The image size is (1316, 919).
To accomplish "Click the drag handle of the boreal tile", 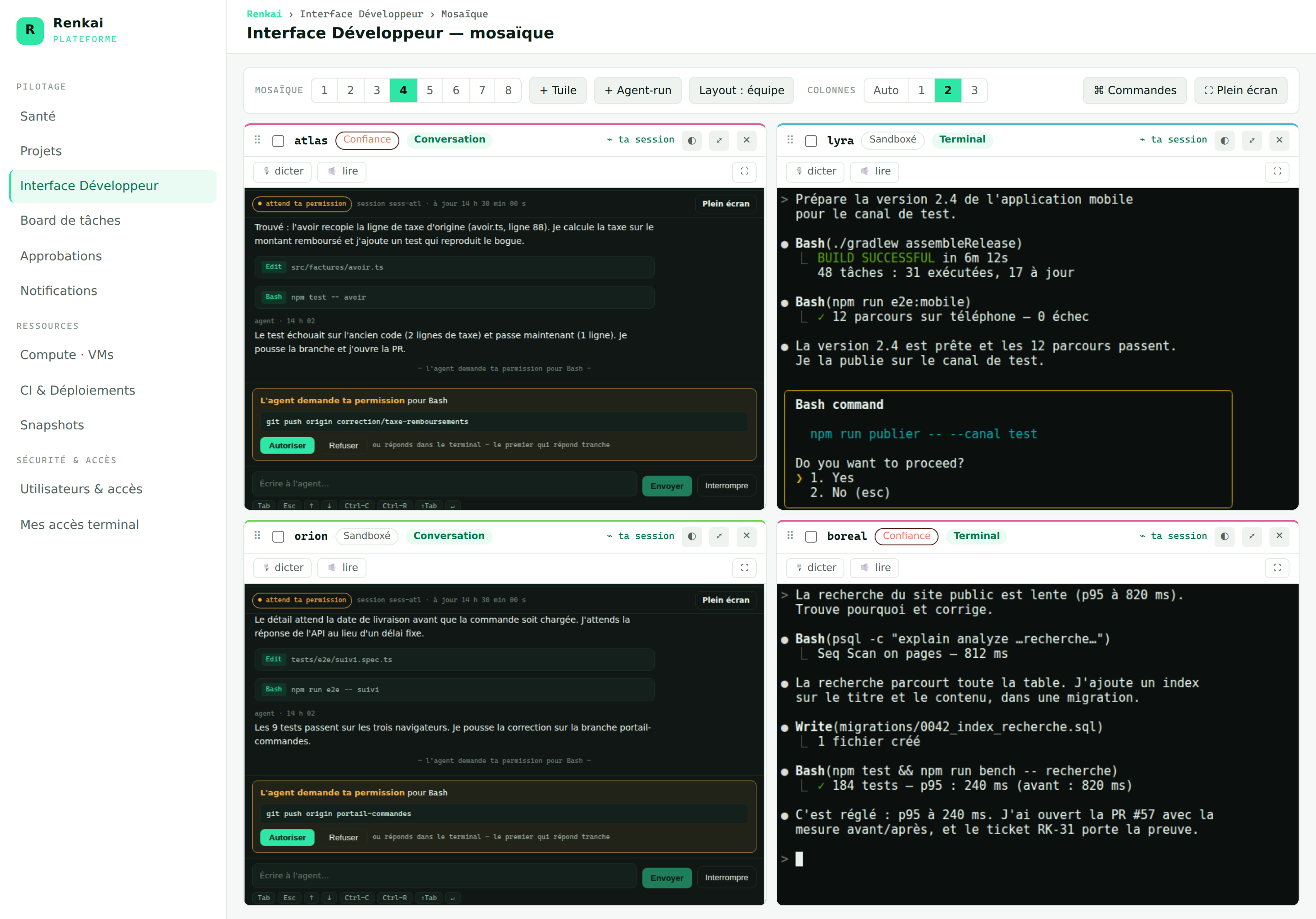I will (x=790, y=536).
